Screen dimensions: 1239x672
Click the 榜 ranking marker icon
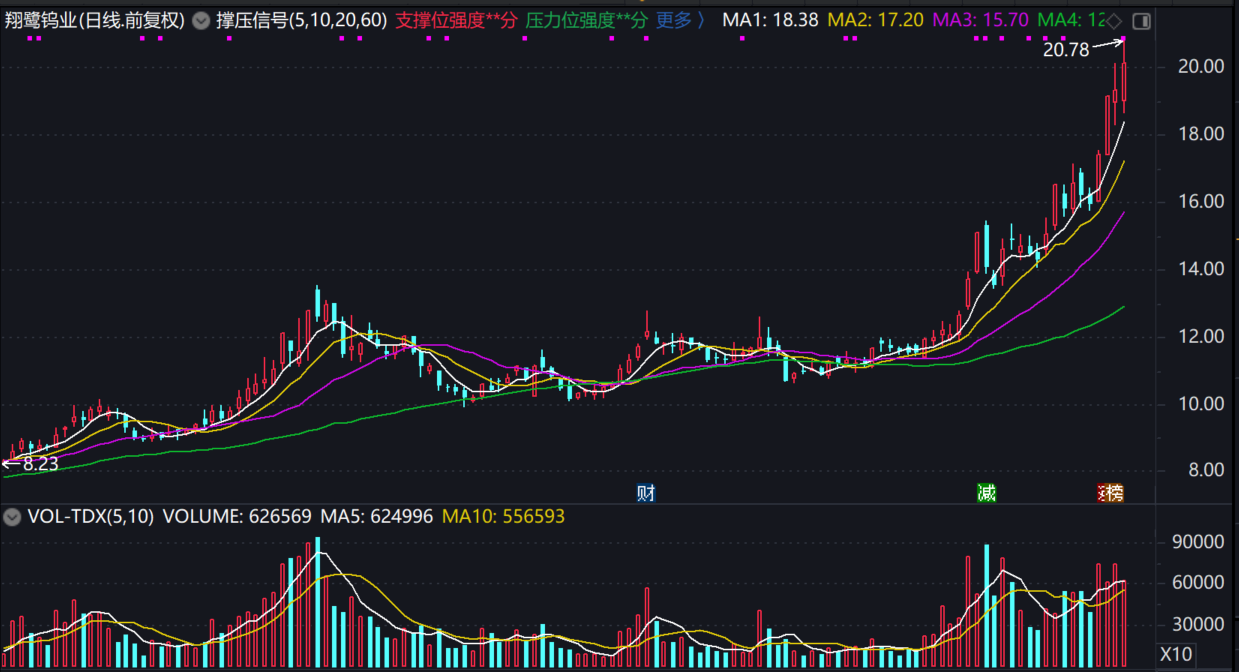pyautogui.click(x=1111, y=492)
